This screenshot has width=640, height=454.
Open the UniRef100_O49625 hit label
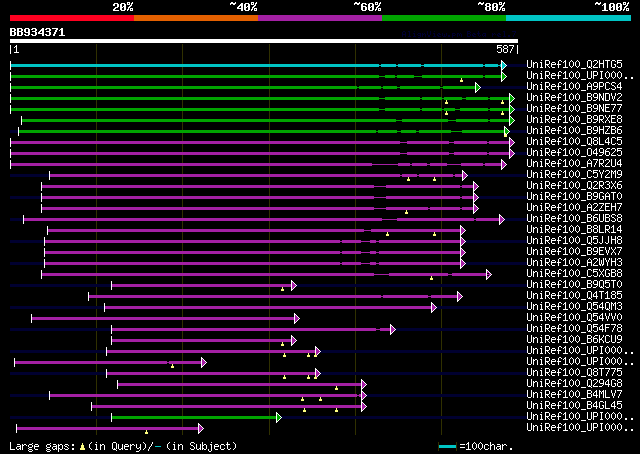tap(574, 153)
